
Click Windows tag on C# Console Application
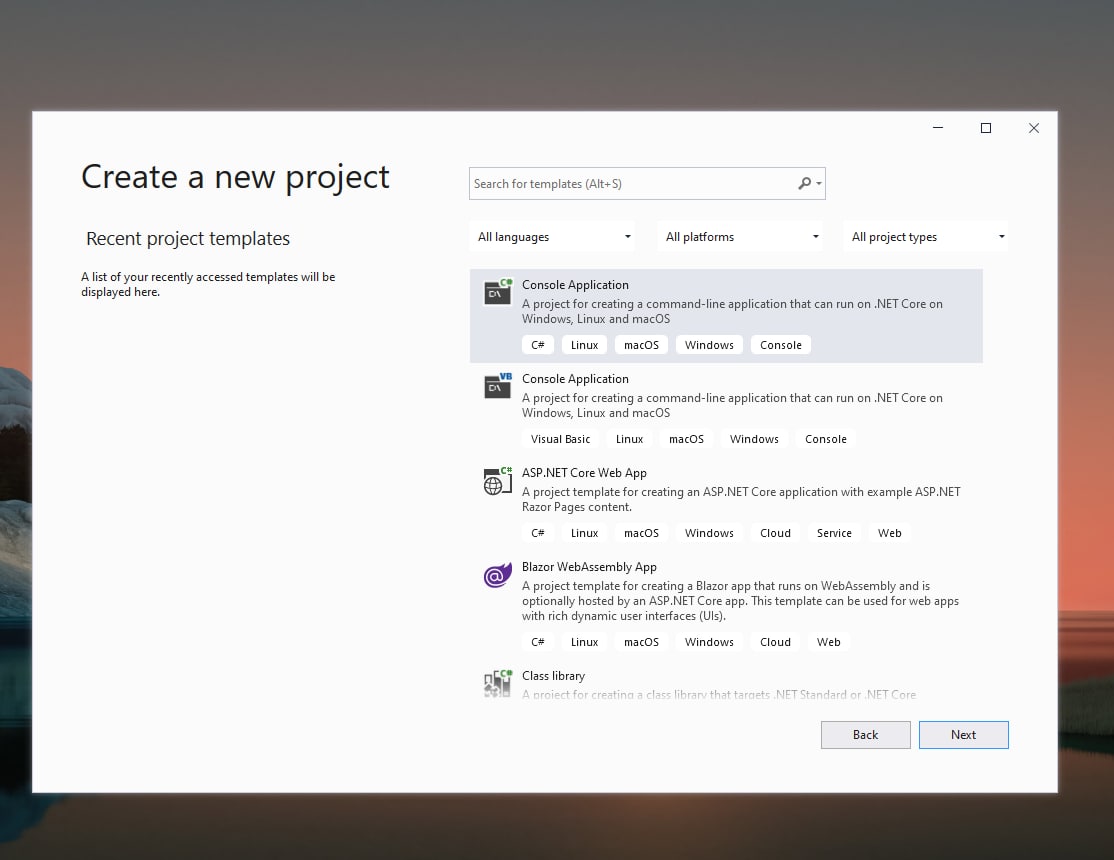[709, 345]
